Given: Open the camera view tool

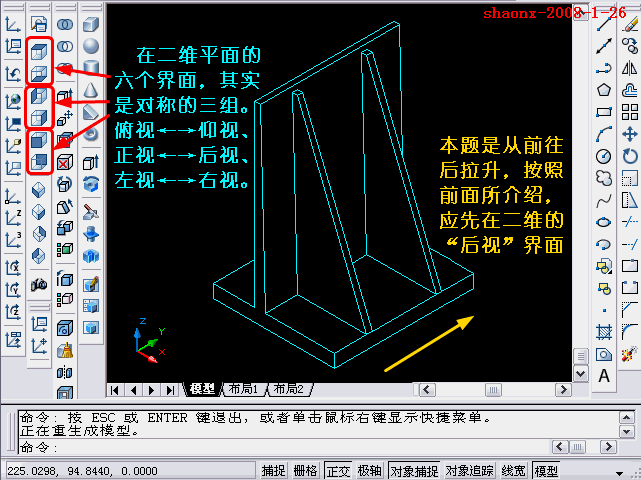Looking at the screenshot, I should coord(39,284).
